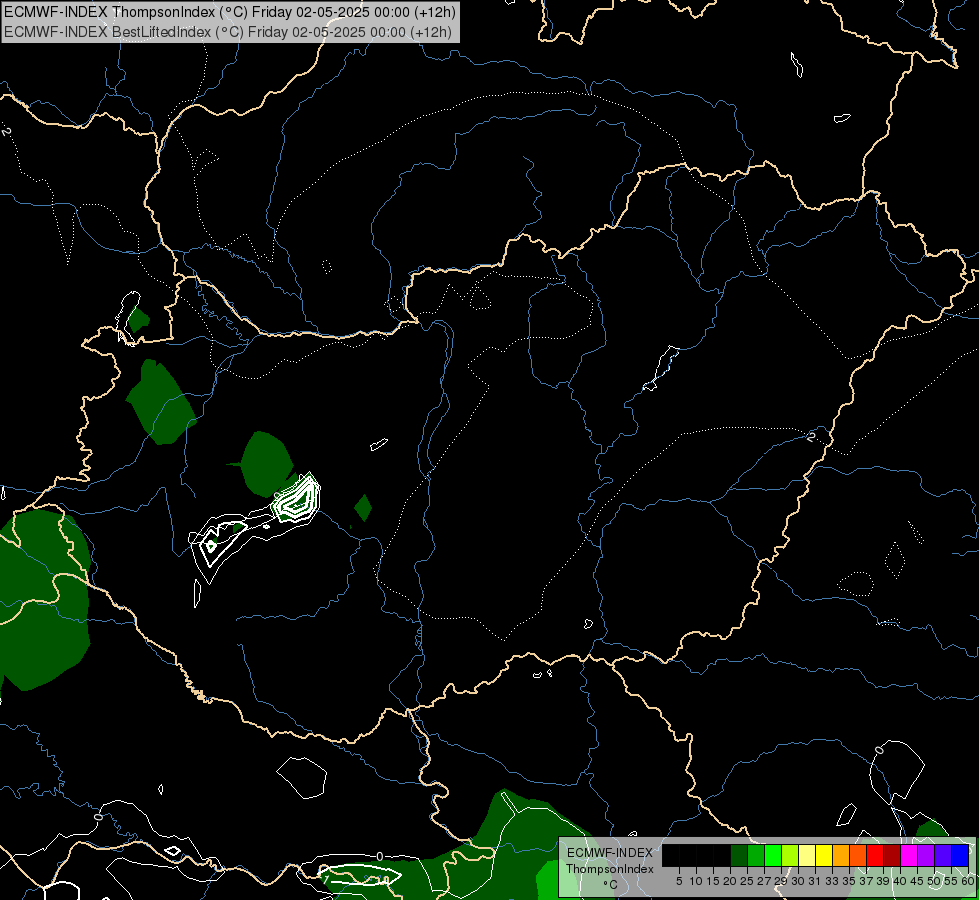Click the legend tick label 15
This screenshot has height=900, width=979.
[714, 881]
